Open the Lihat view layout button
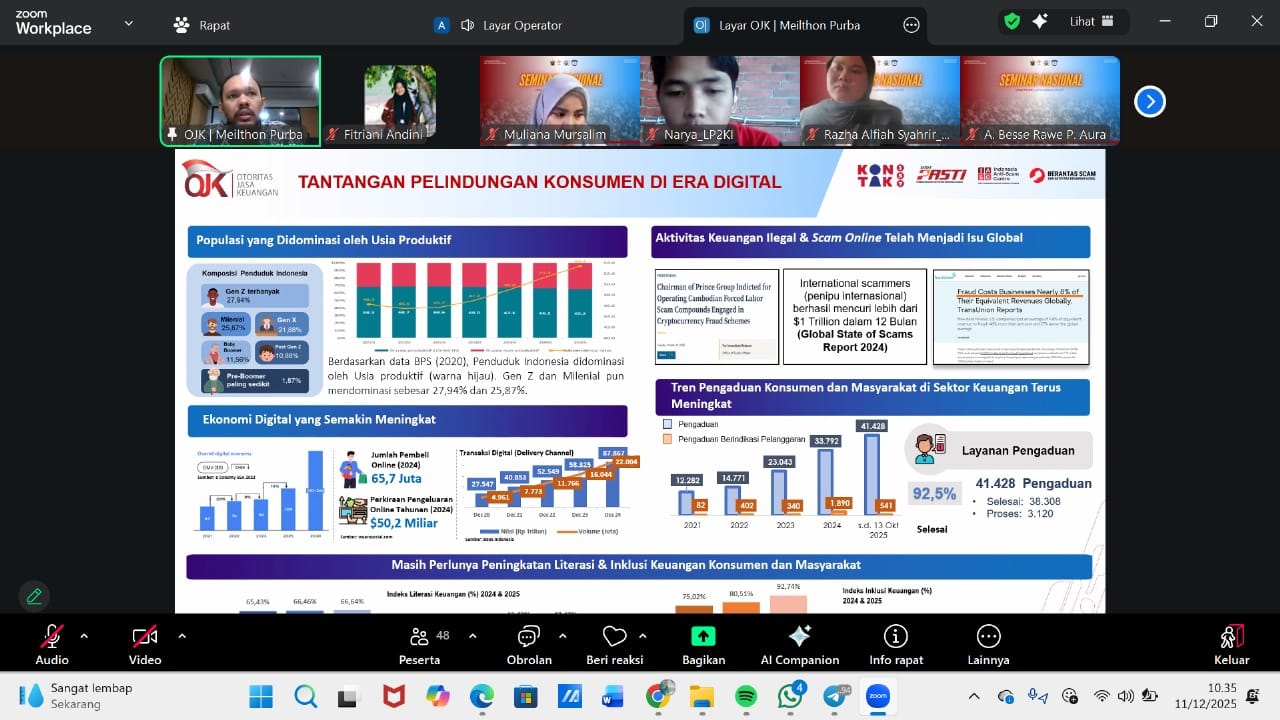The width and height of the screenshot is (1280, 720). pyautogui.click(x=1090, y=21)
